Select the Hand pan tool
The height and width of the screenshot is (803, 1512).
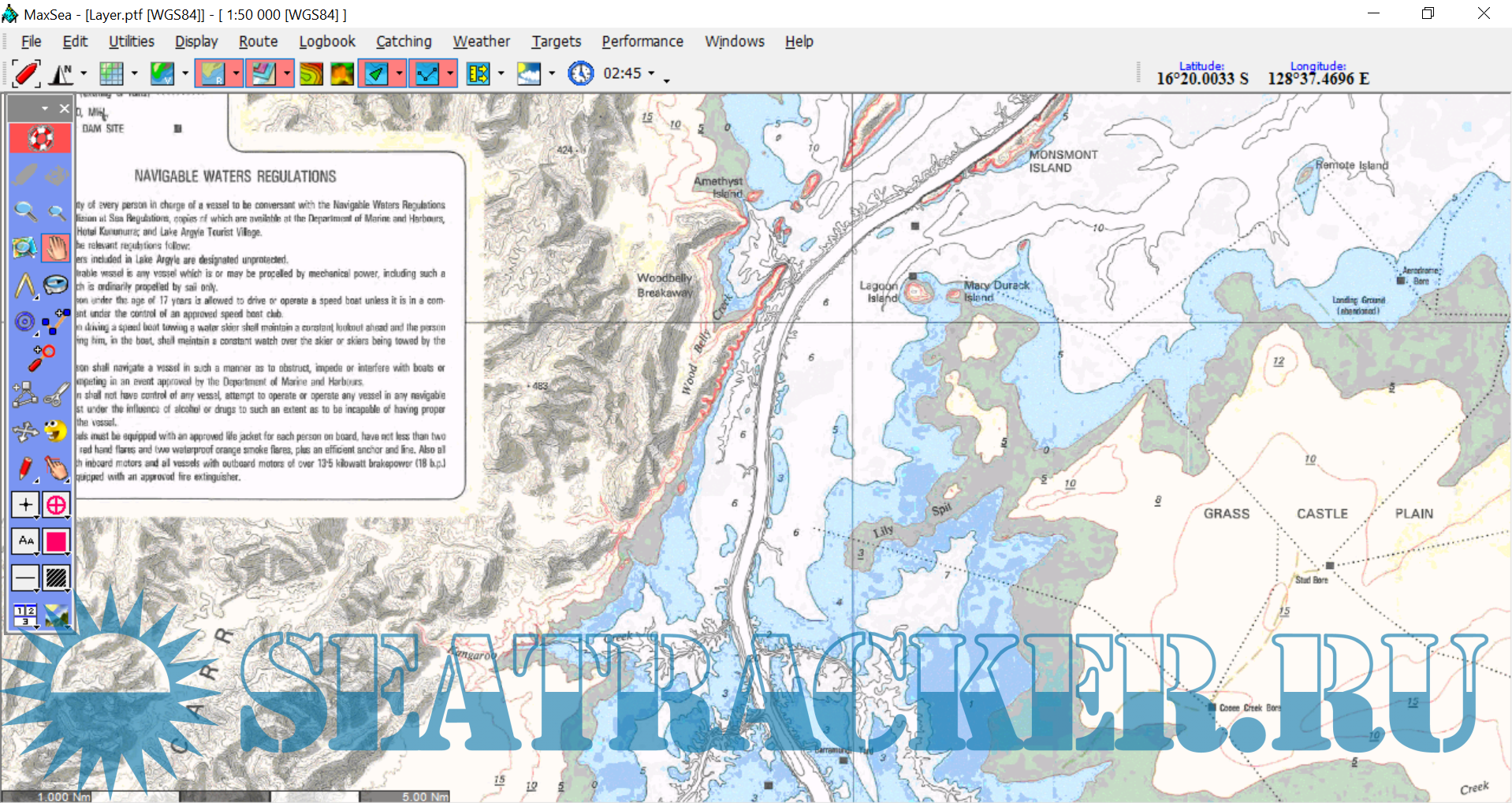[x=56, y=248]
